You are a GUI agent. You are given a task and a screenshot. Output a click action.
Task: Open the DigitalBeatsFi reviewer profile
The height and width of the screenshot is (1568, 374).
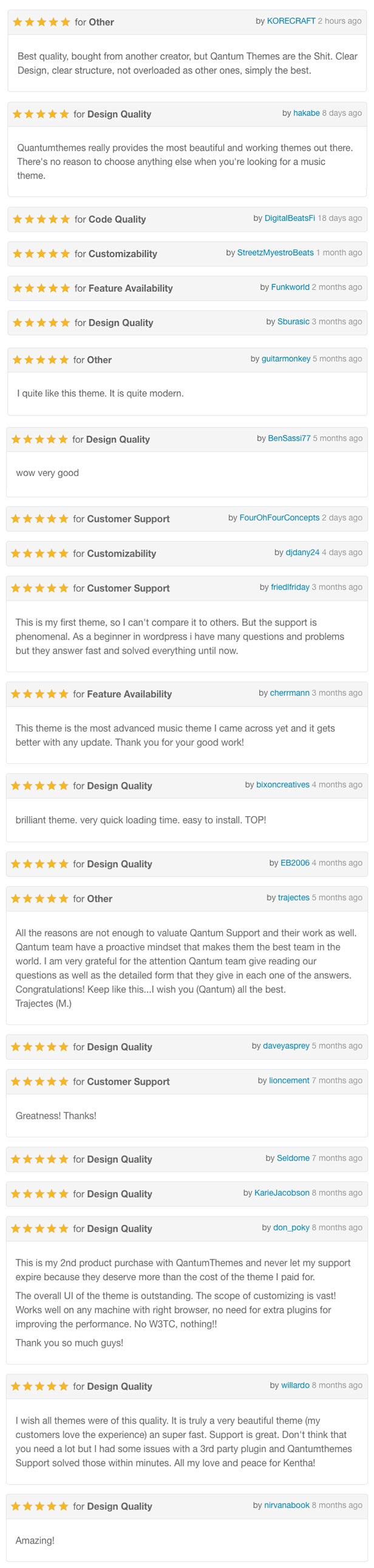tap(290, 218)
